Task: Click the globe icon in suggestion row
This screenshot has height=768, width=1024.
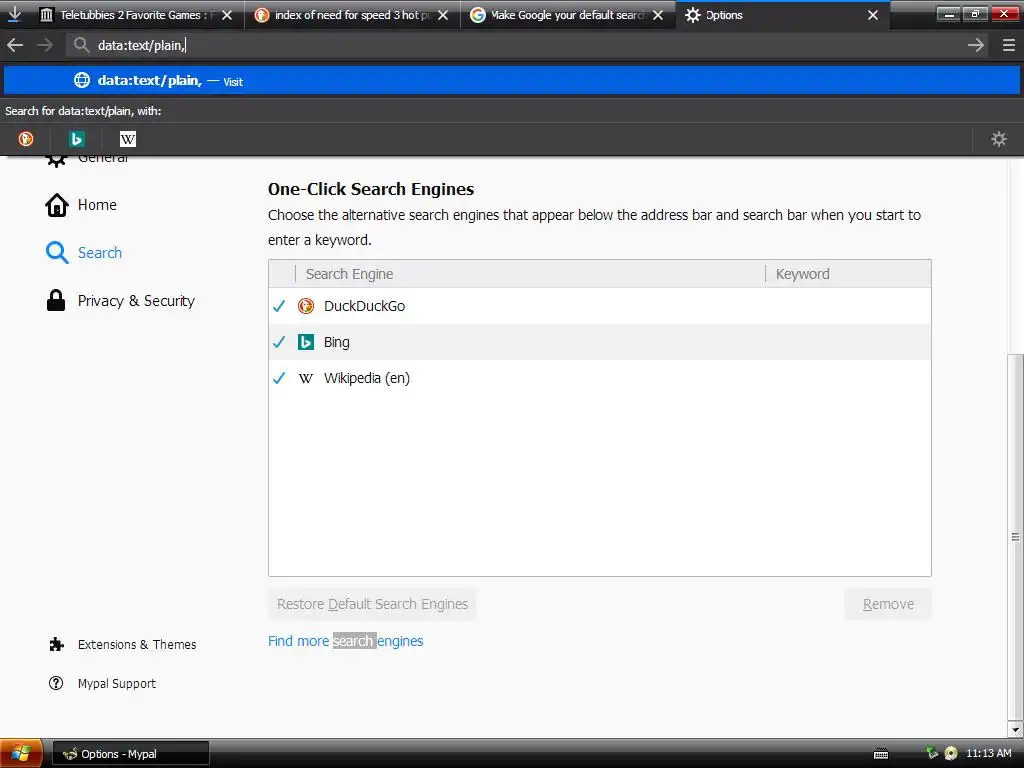Action: pyautogui.click(x=82, y=80)
